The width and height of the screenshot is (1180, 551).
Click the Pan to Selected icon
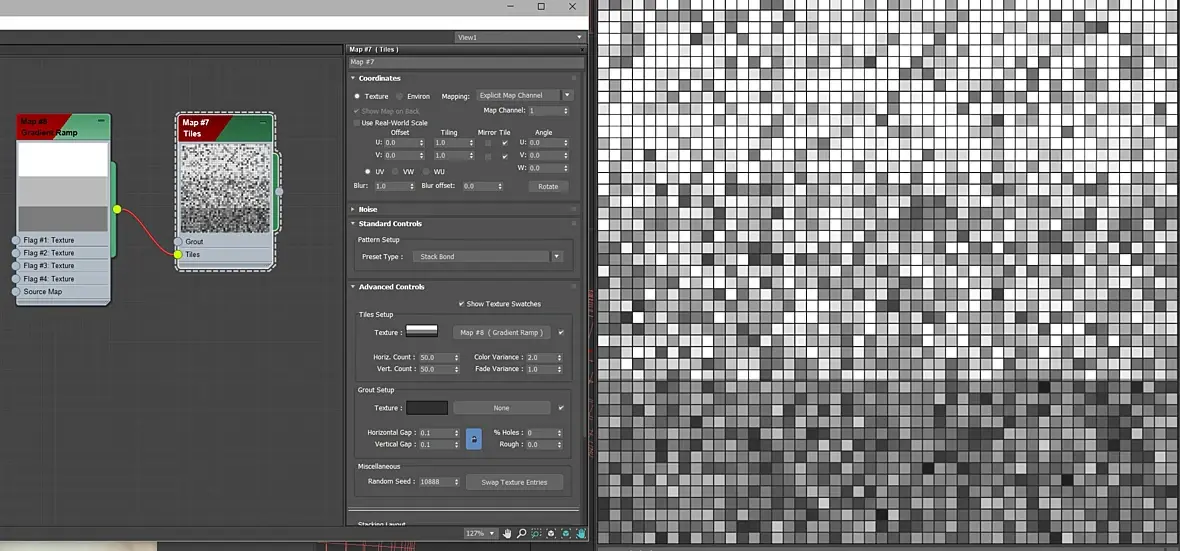pyautogui.click(x=581, y=533)
